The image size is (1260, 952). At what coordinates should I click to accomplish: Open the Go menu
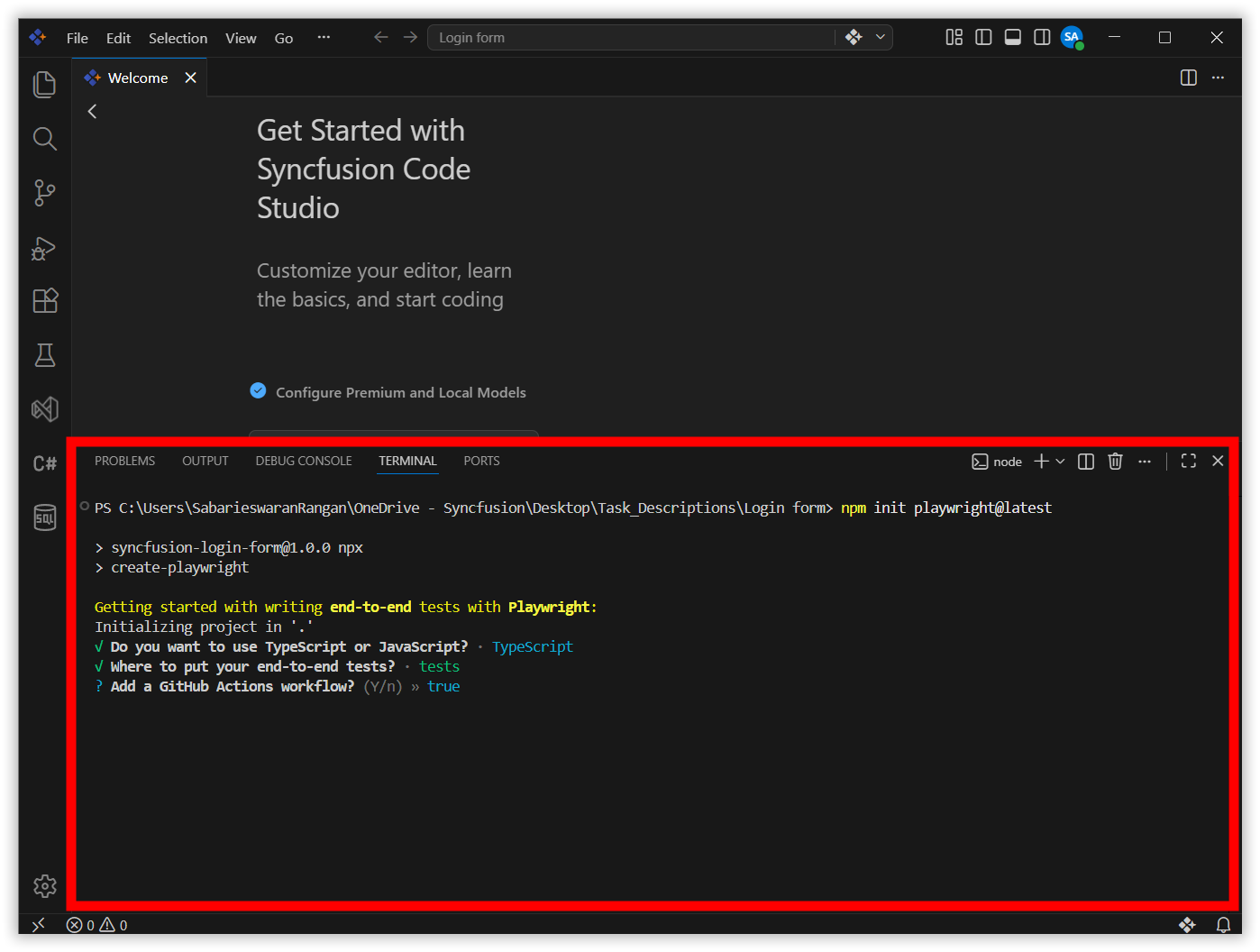click(x=284, y=38)
